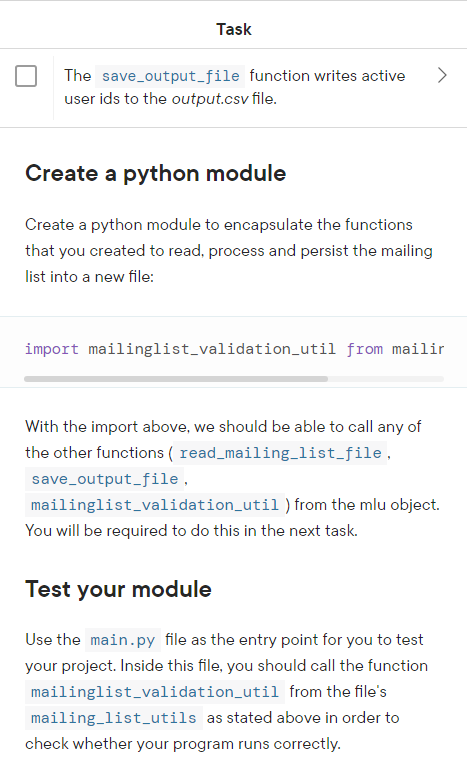Click save_output_file inline code in paragraph

(105, 478)
